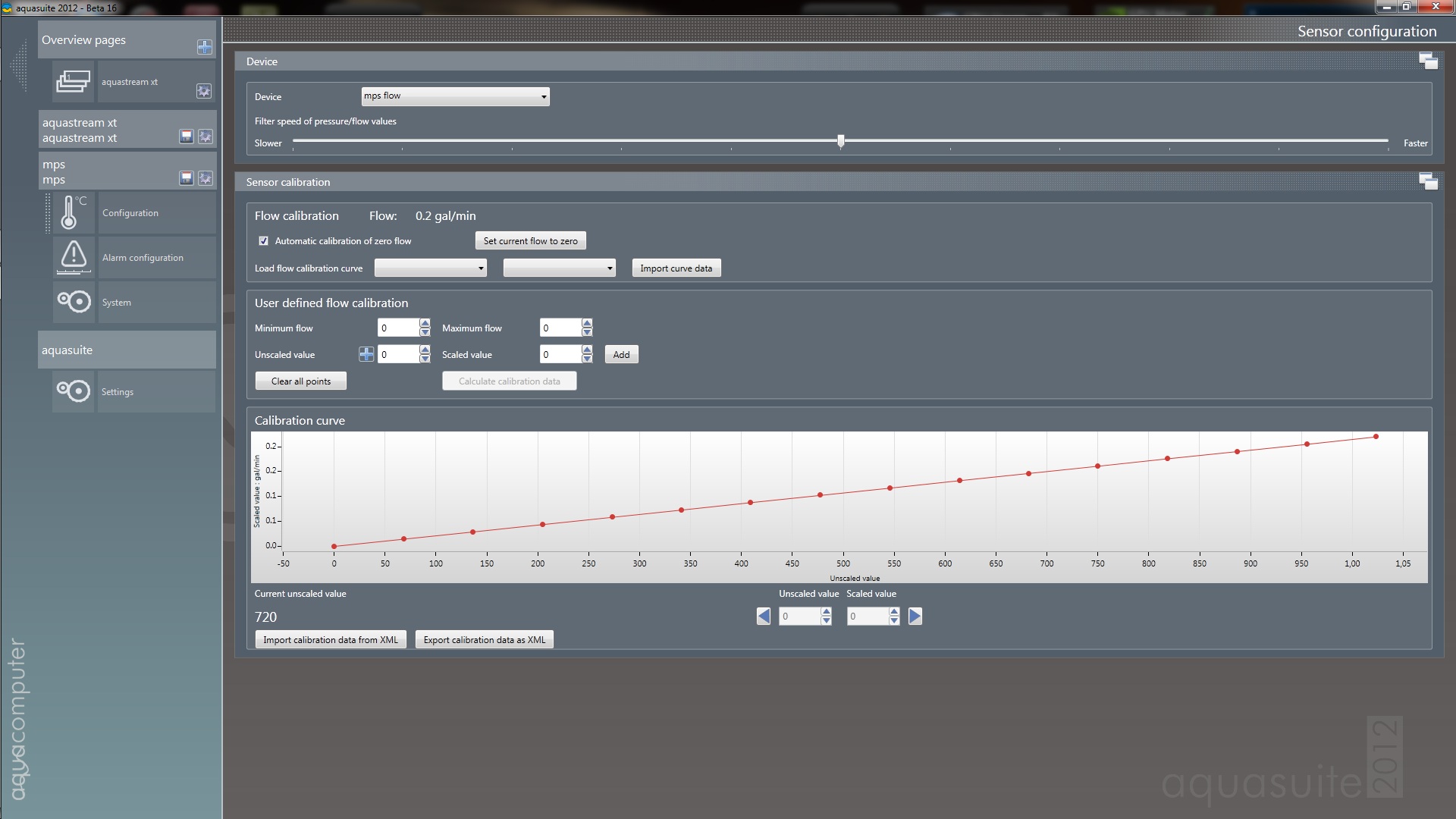Click the Set current flow to zero button
Image resolution: width=1456 pixels, height=819 pixels.
(530, 241)
